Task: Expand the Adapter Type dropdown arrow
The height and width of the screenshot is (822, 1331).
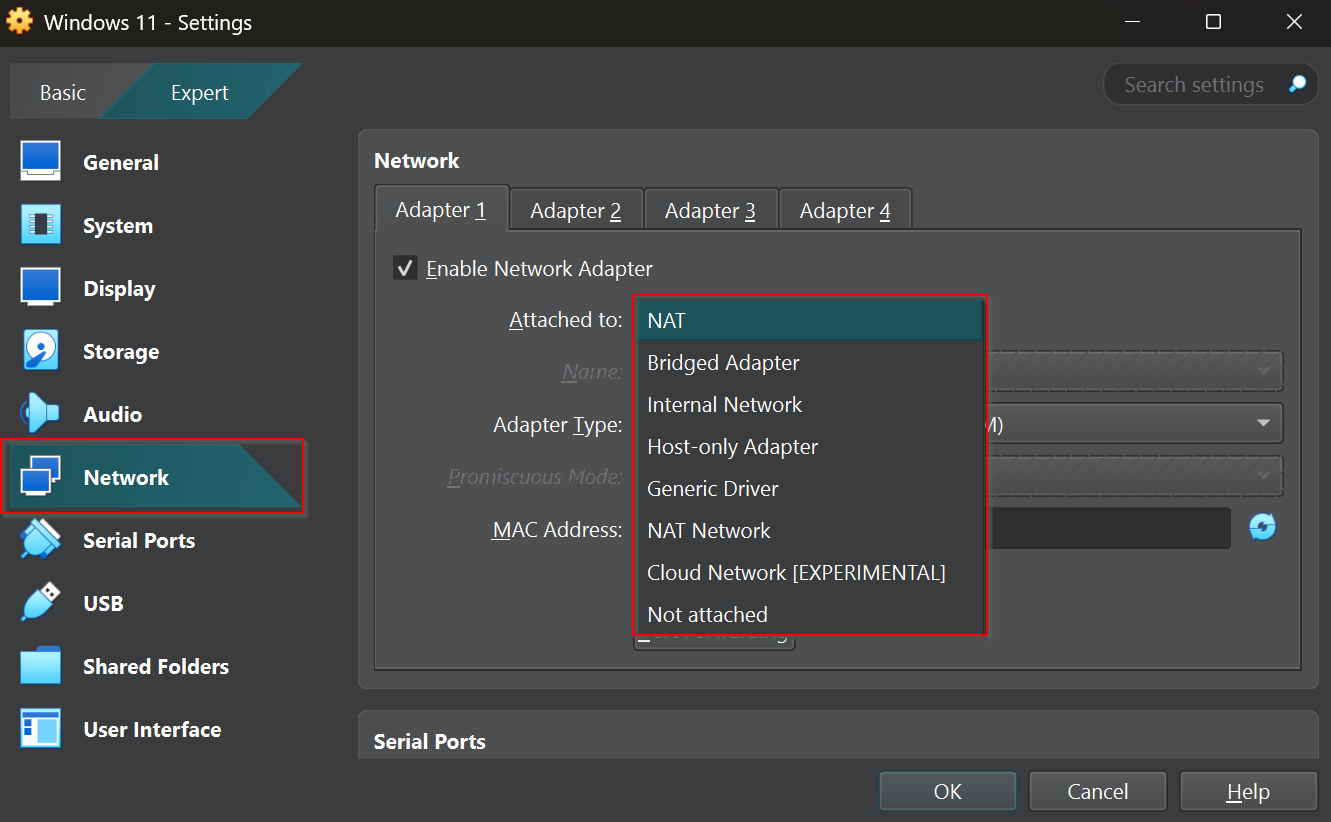Action: (1263, 423)
